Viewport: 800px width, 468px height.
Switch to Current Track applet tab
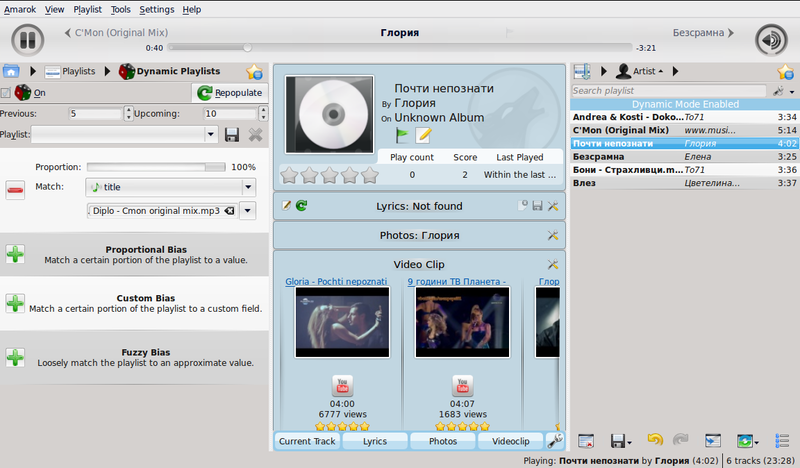point(307,441)
